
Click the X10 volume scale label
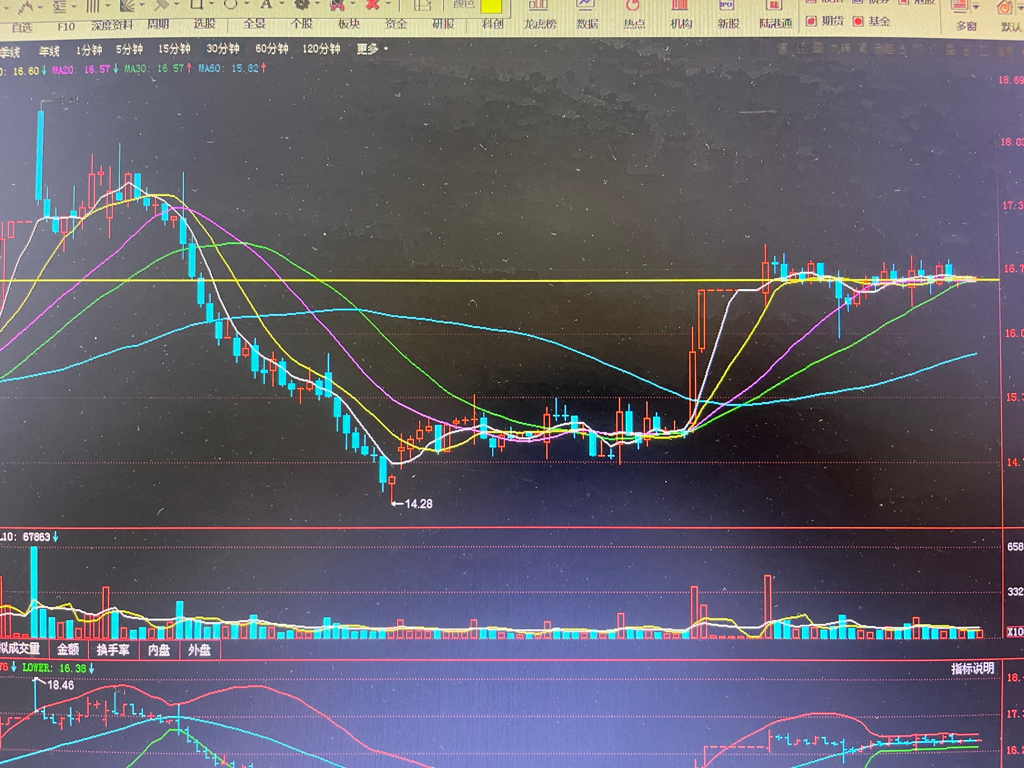tap(1015, 632)
